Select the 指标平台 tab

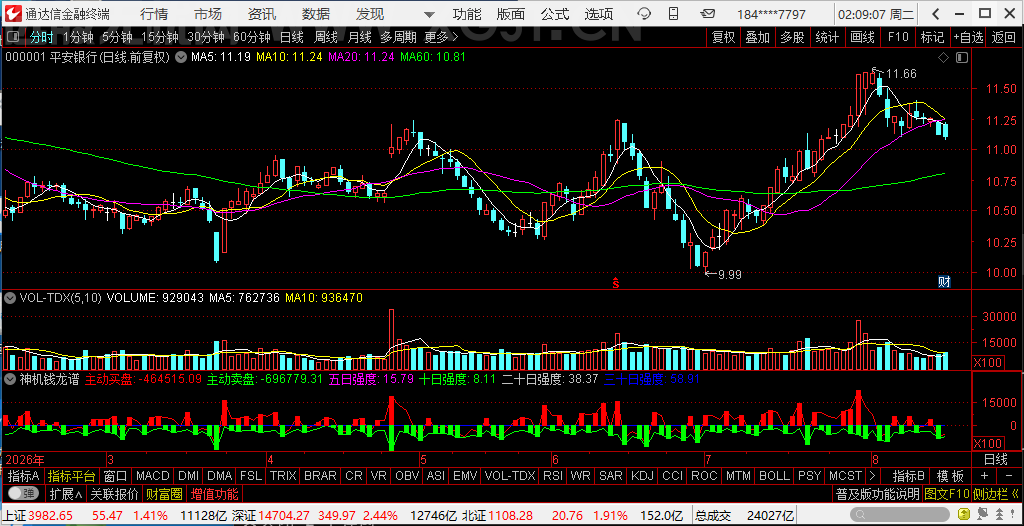[72, 476]
